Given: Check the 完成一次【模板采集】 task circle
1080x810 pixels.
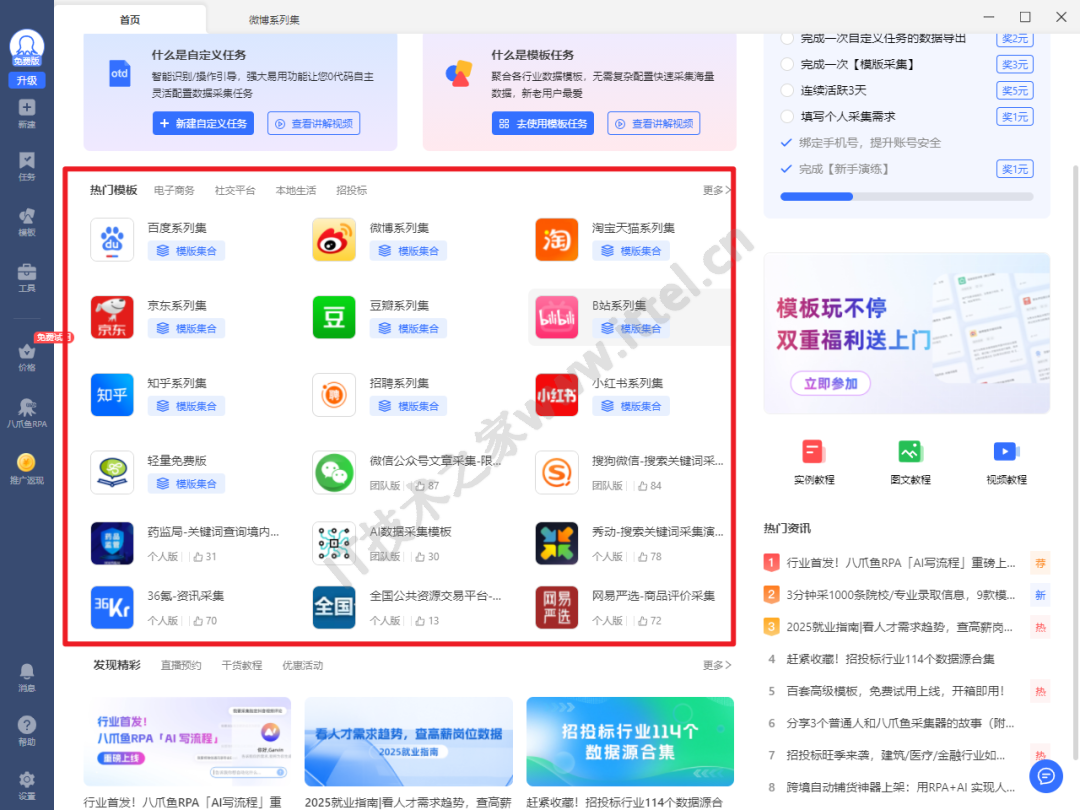Looking at the screenshot, I should tap(787, 64).
